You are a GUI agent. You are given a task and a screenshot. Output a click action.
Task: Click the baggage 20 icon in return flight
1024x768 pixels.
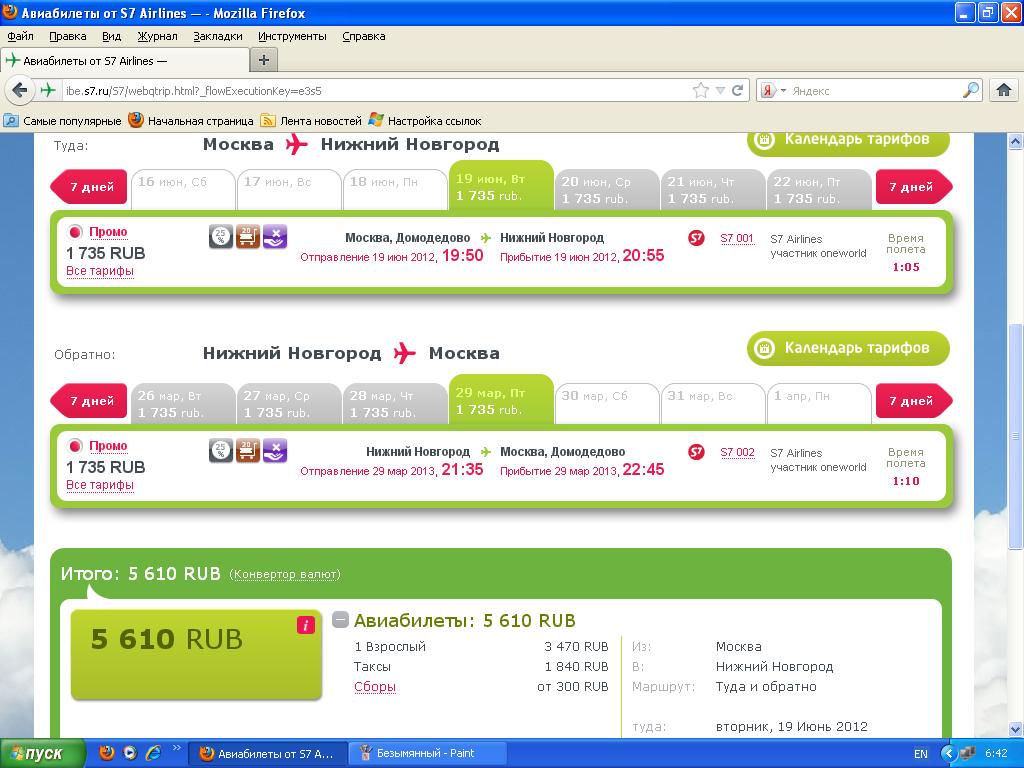click(x=248, y=451)
